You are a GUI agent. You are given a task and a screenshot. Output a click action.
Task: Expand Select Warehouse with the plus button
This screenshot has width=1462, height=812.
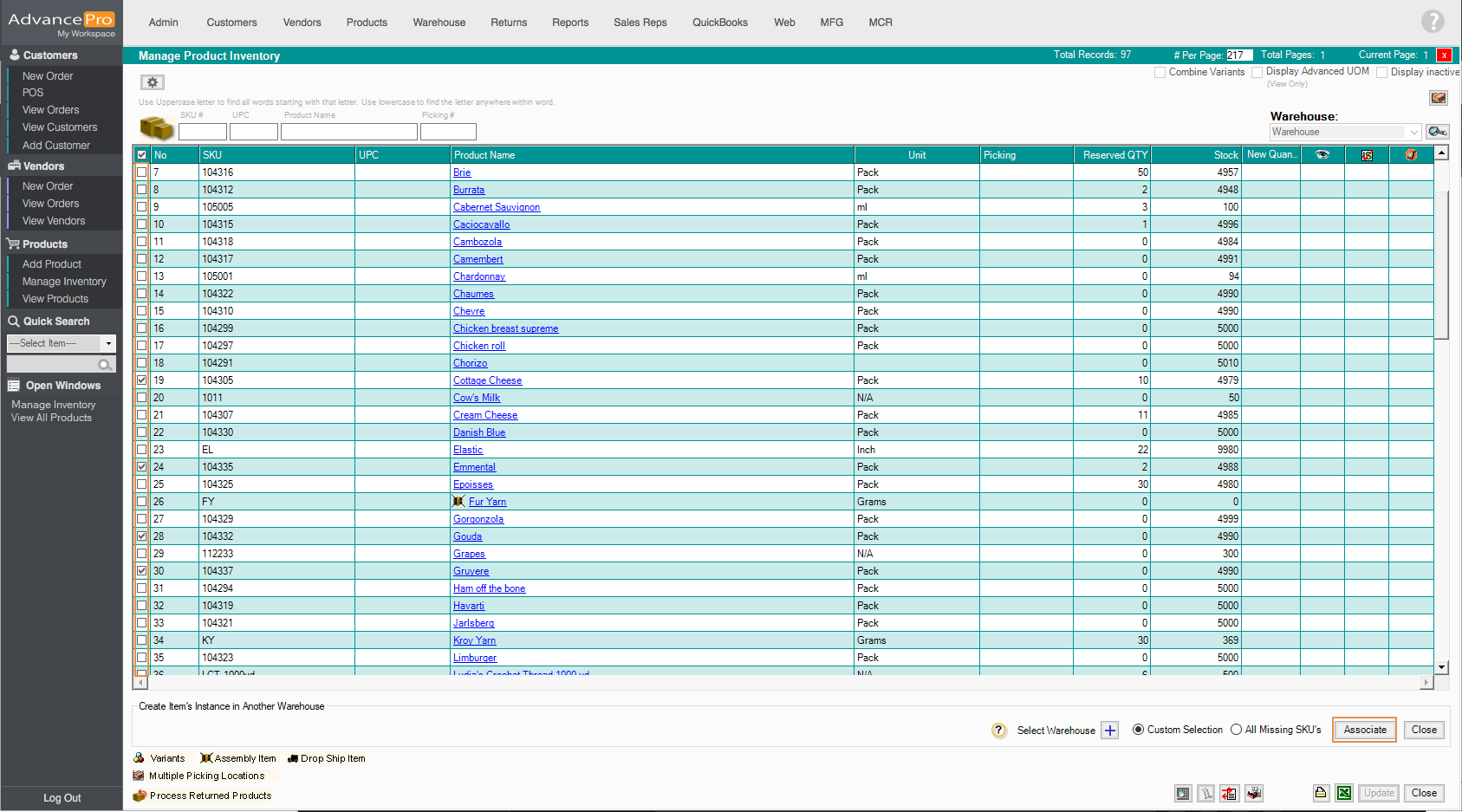(x=1109, y=731)
